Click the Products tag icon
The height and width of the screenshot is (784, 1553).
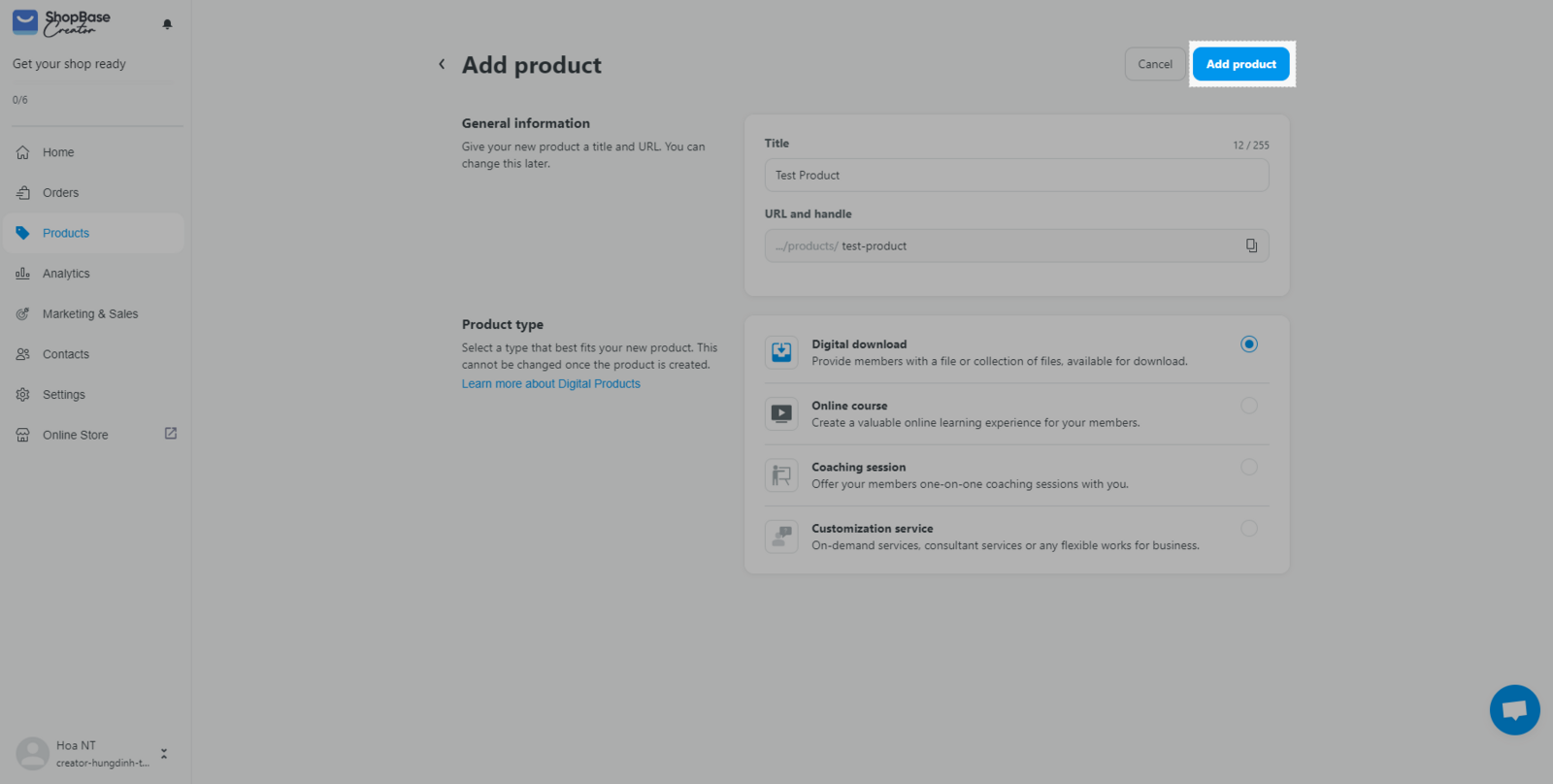click(x=22, y=233)
